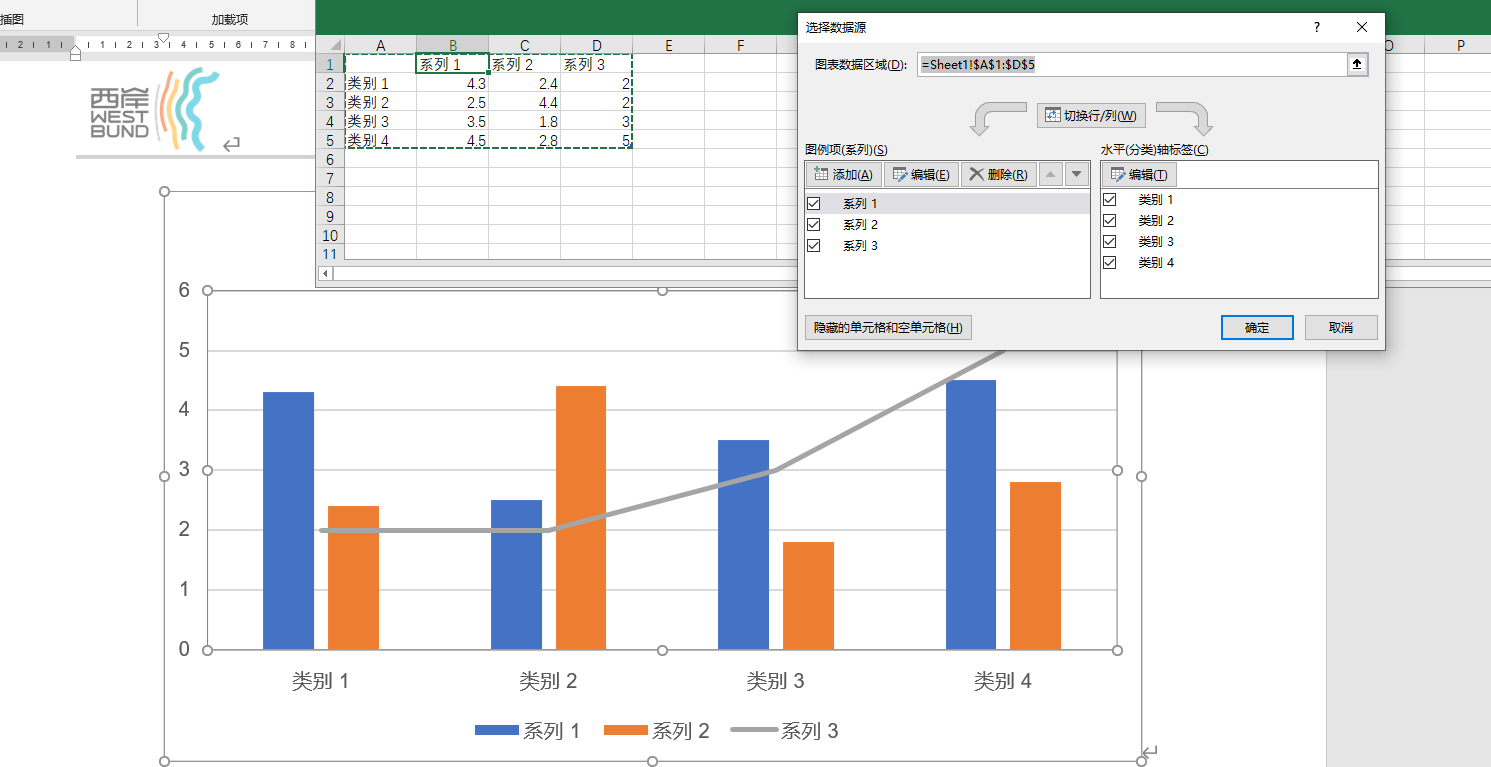Open the 加载项 ribbon tab
This screenshot has height=767, width=1491.
(229, 19)
